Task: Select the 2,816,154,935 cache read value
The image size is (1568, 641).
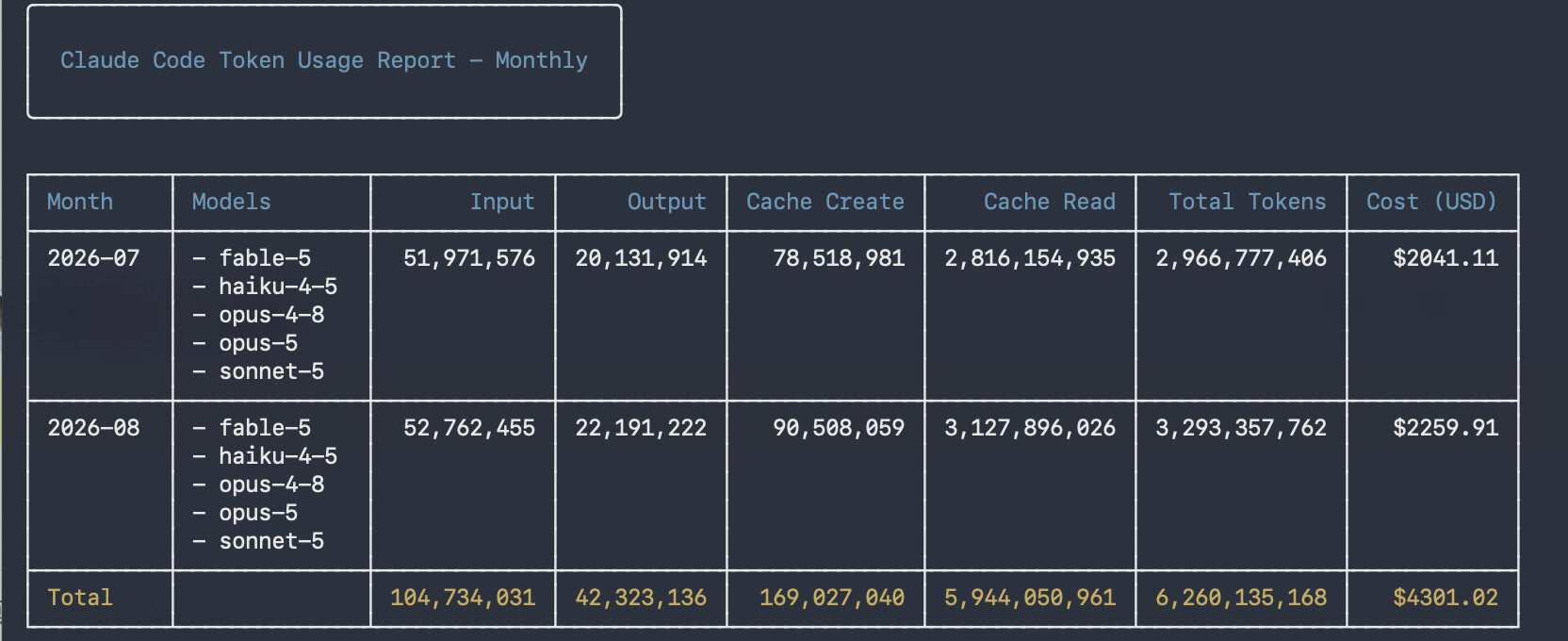Action: 1030,258
